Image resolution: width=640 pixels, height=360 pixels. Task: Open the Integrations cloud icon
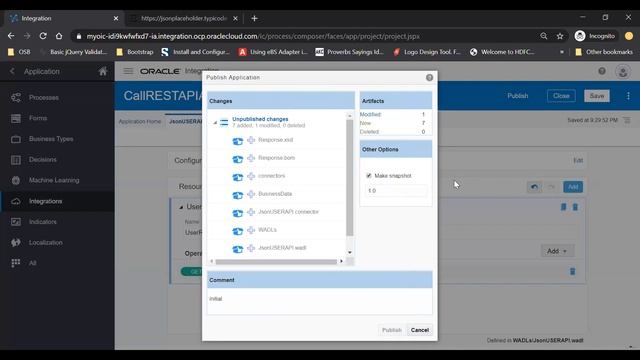(x=16, y=201)
